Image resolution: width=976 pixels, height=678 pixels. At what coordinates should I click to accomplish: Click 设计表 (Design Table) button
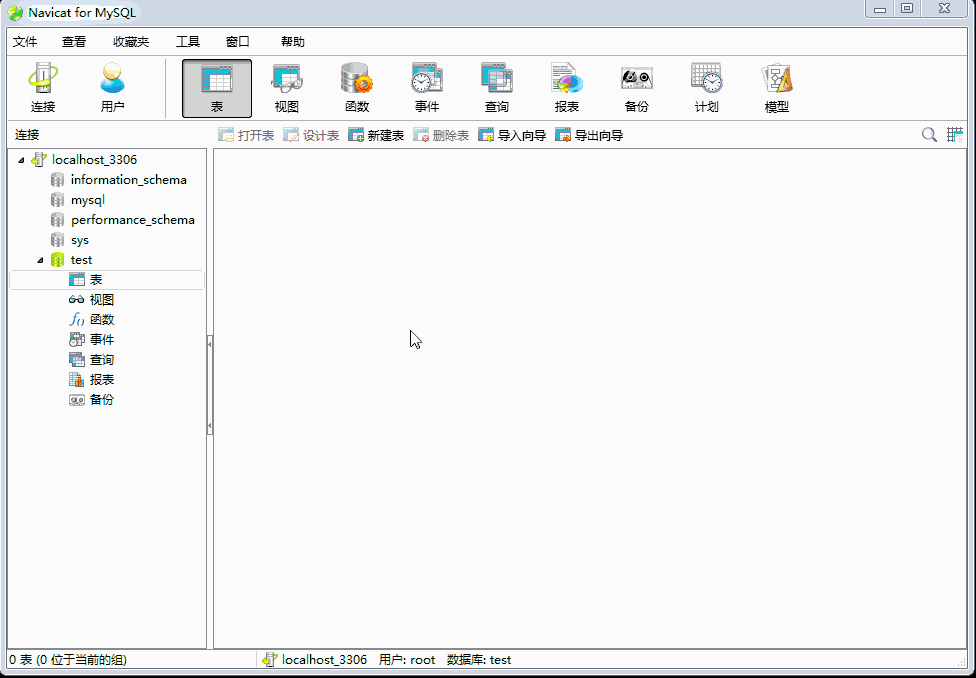[x=311, y=135]
